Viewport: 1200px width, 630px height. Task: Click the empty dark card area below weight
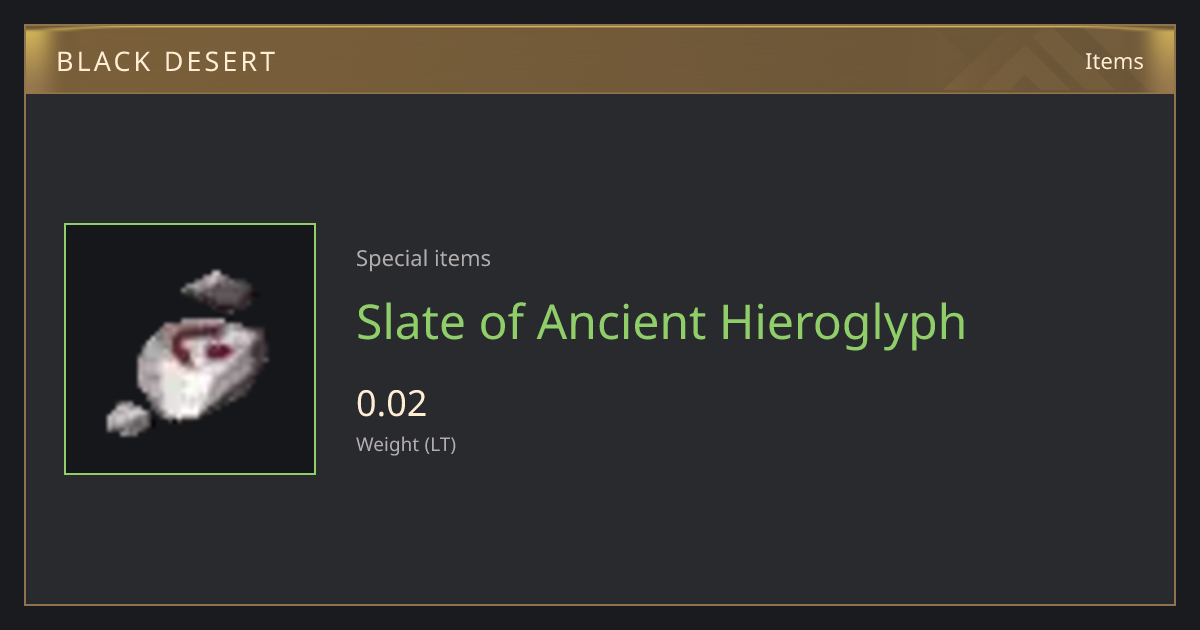click(x=700, y=530)
